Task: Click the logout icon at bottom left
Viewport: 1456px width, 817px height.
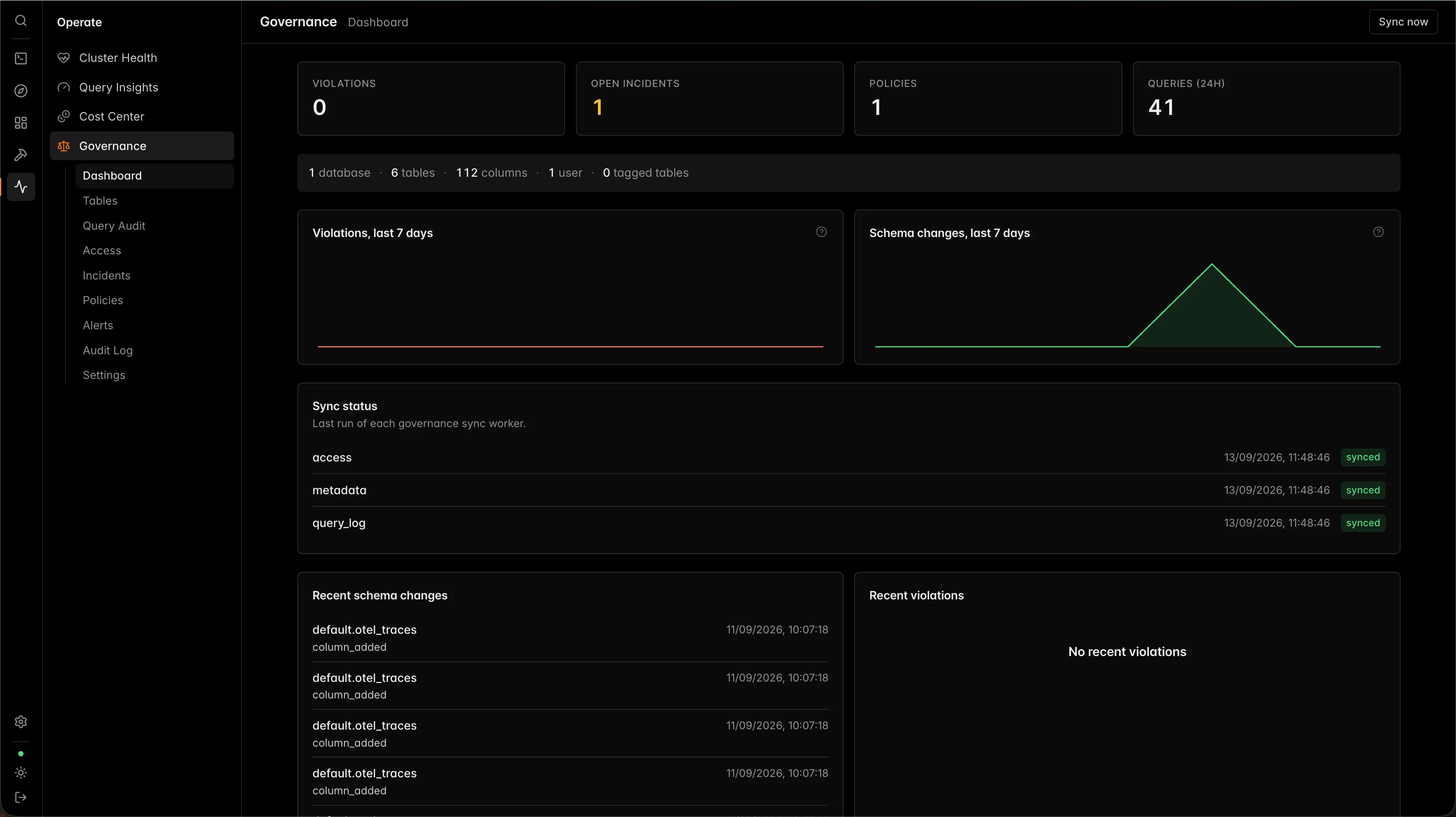Action: coord(21,797)
